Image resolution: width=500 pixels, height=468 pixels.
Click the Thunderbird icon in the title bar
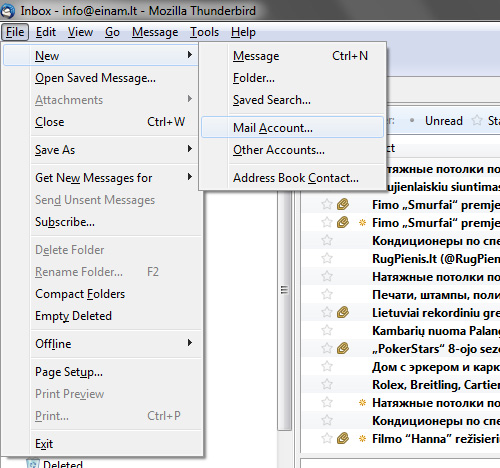pyautogui.click(x=7, y=11)
